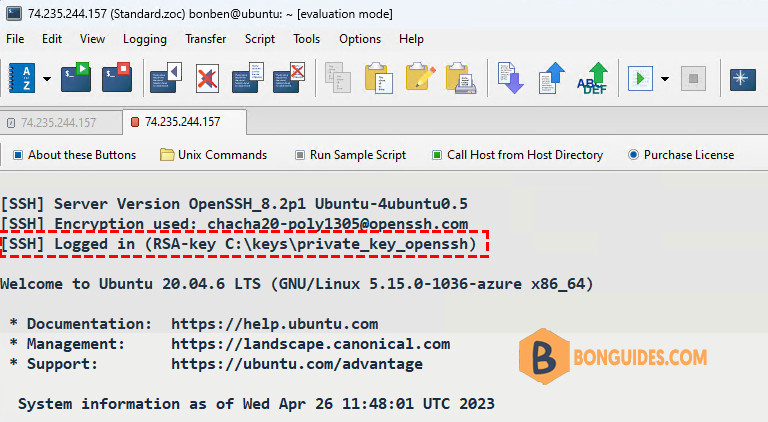Click the run script green play icon
Viewport: 768px width, 422px height.
[640, 78]
